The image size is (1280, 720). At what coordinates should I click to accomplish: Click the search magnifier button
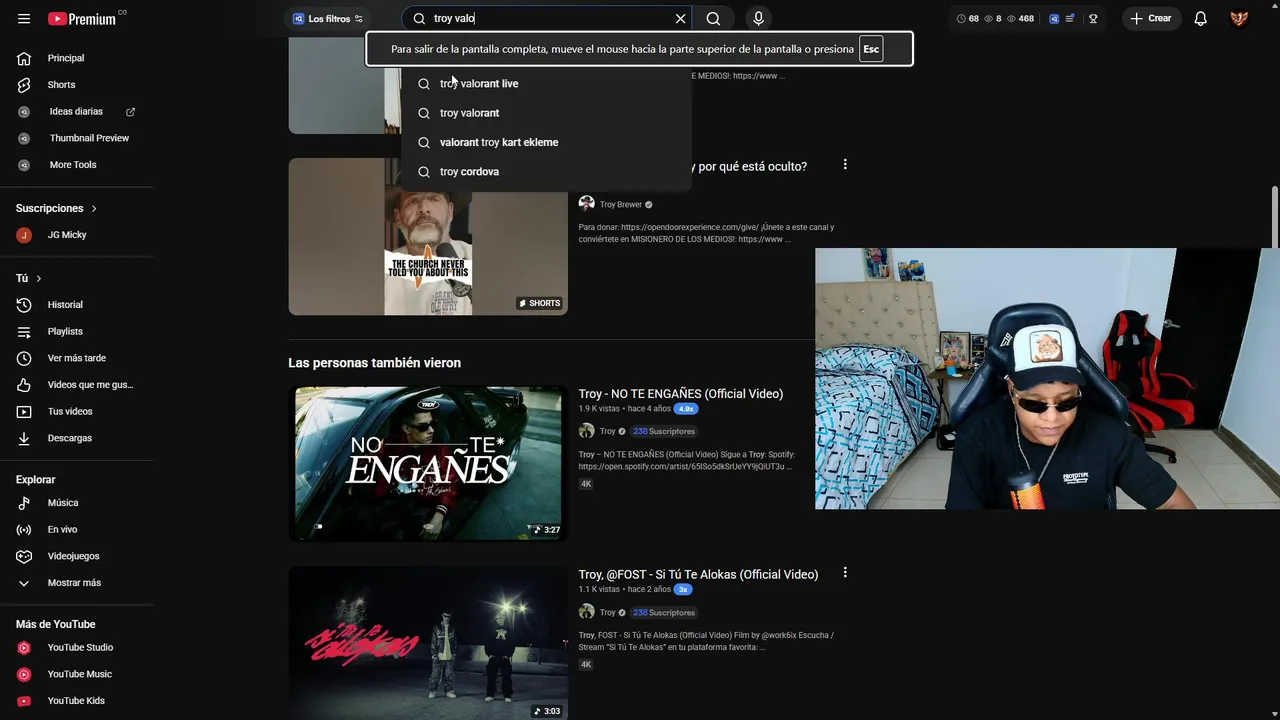tap(713, 18)
